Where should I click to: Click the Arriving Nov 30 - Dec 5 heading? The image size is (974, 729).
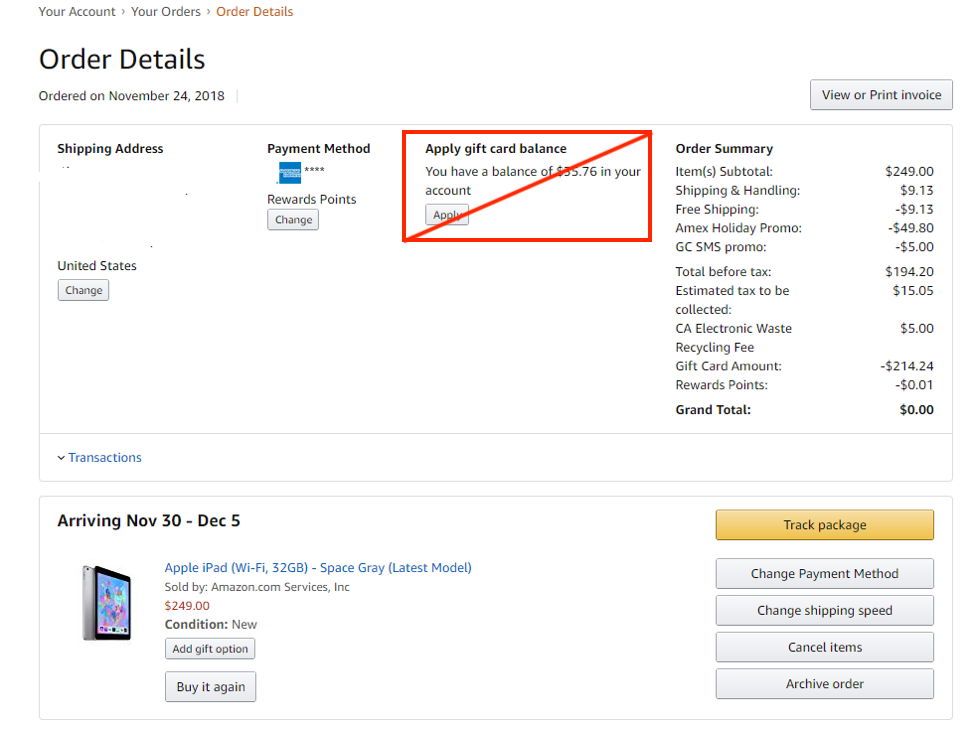tap(149, 520)
